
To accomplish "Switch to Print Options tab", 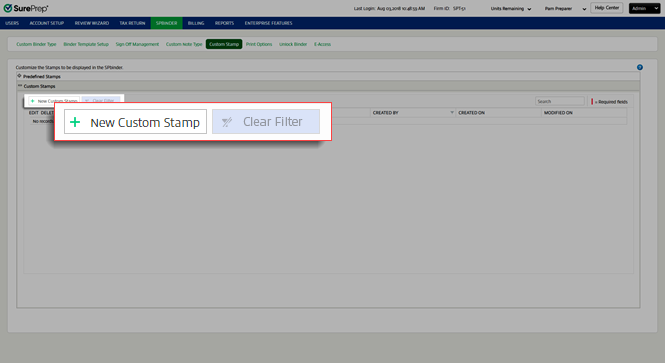I will coord(259,44).
